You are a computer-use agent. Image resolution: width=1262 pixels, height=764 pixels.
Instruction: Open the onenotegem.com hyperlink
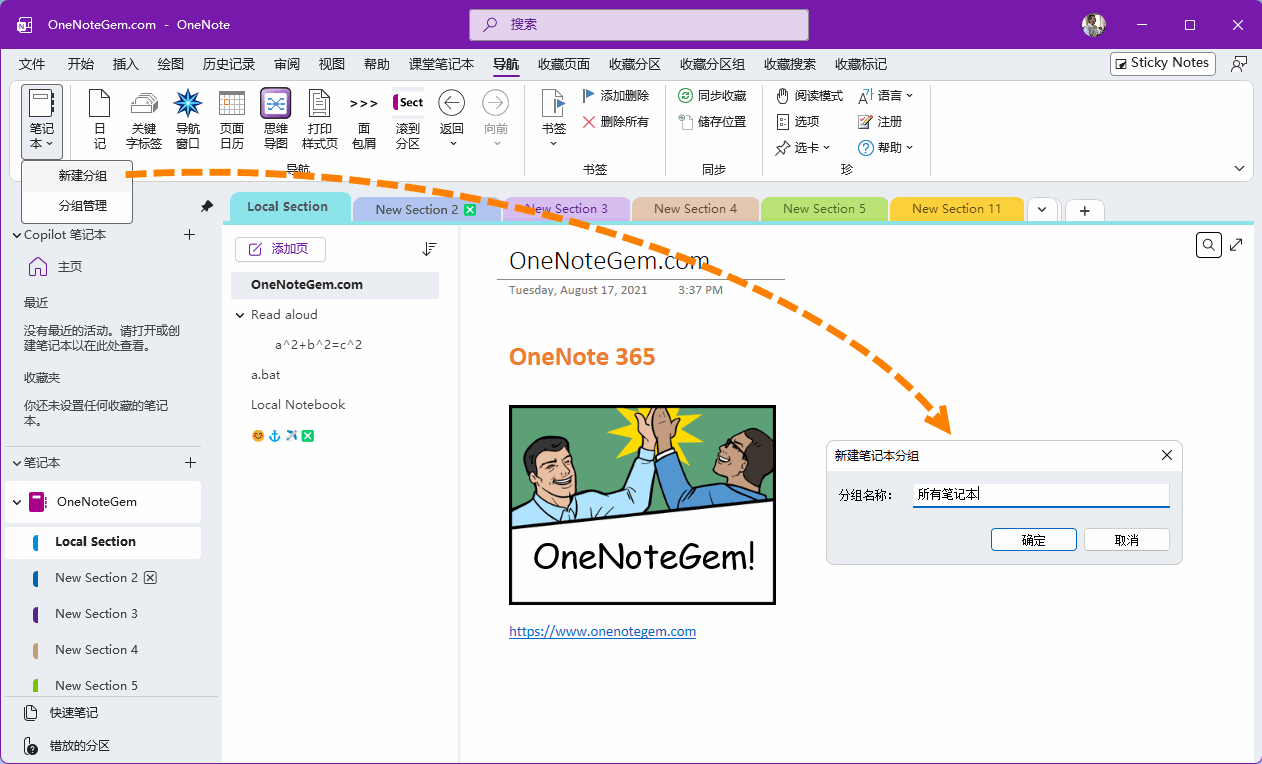[602, 631]
